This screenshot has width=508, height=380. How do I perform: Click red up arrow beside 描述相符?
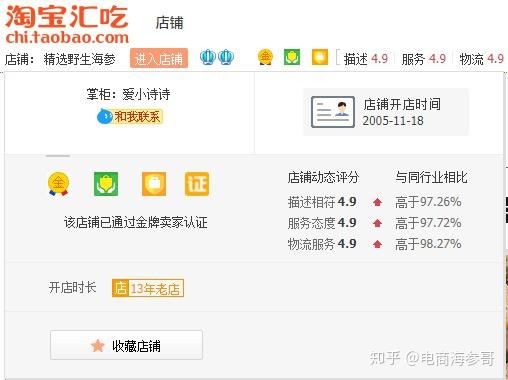[377, 202]
